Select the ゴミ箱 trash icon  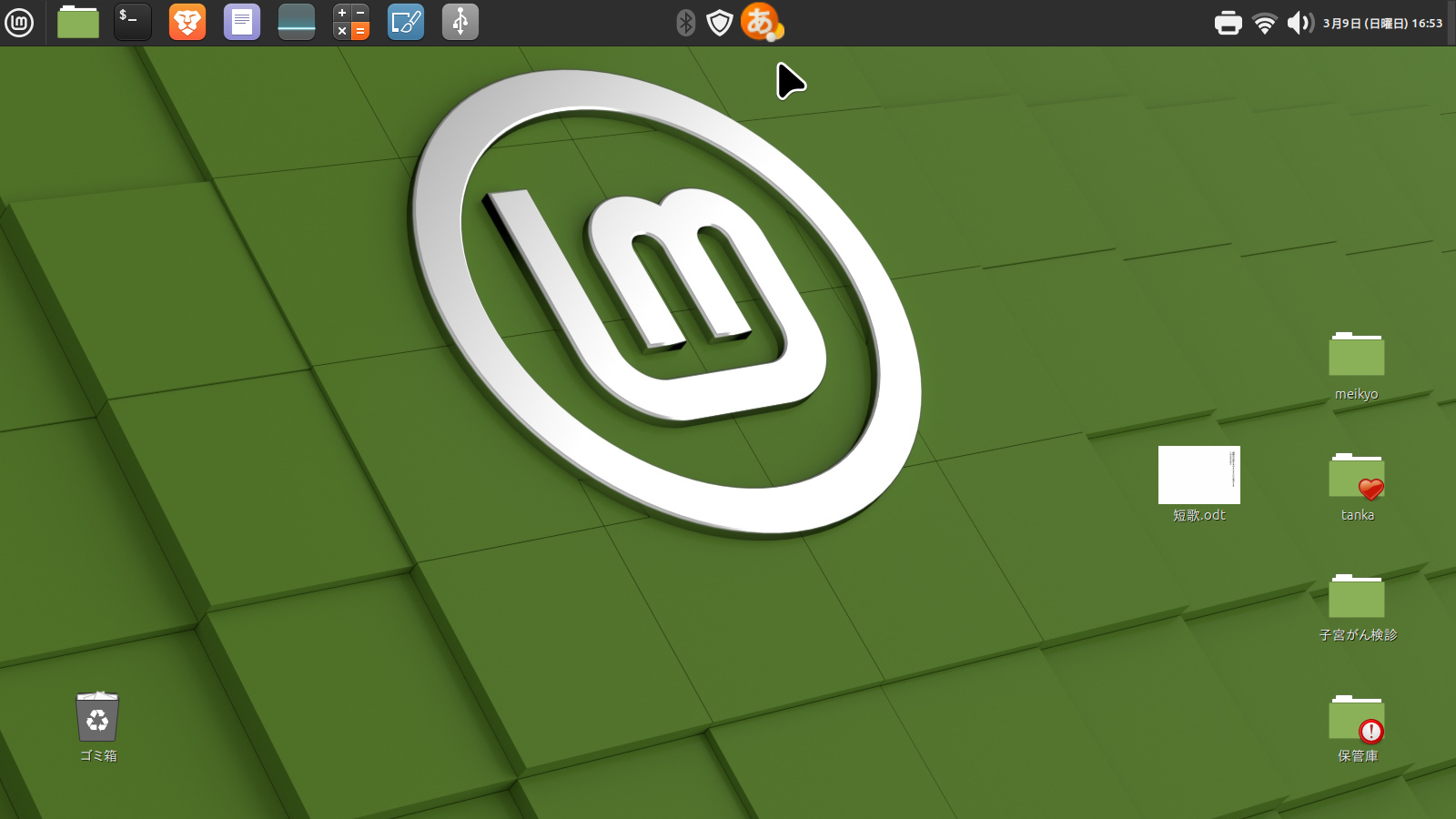tap(97, 726)
